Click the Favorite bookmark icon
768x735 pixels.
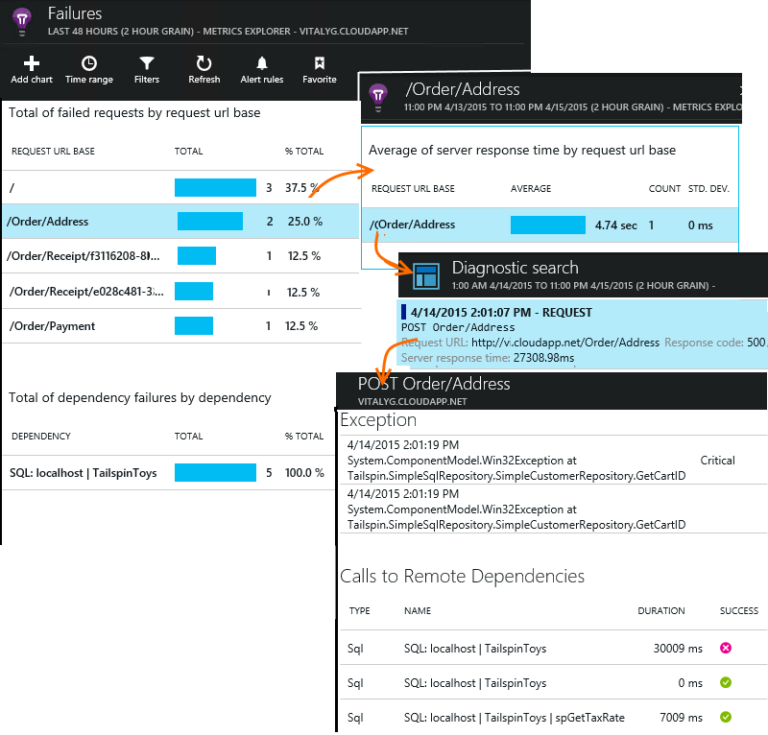[x=319, y=63]
